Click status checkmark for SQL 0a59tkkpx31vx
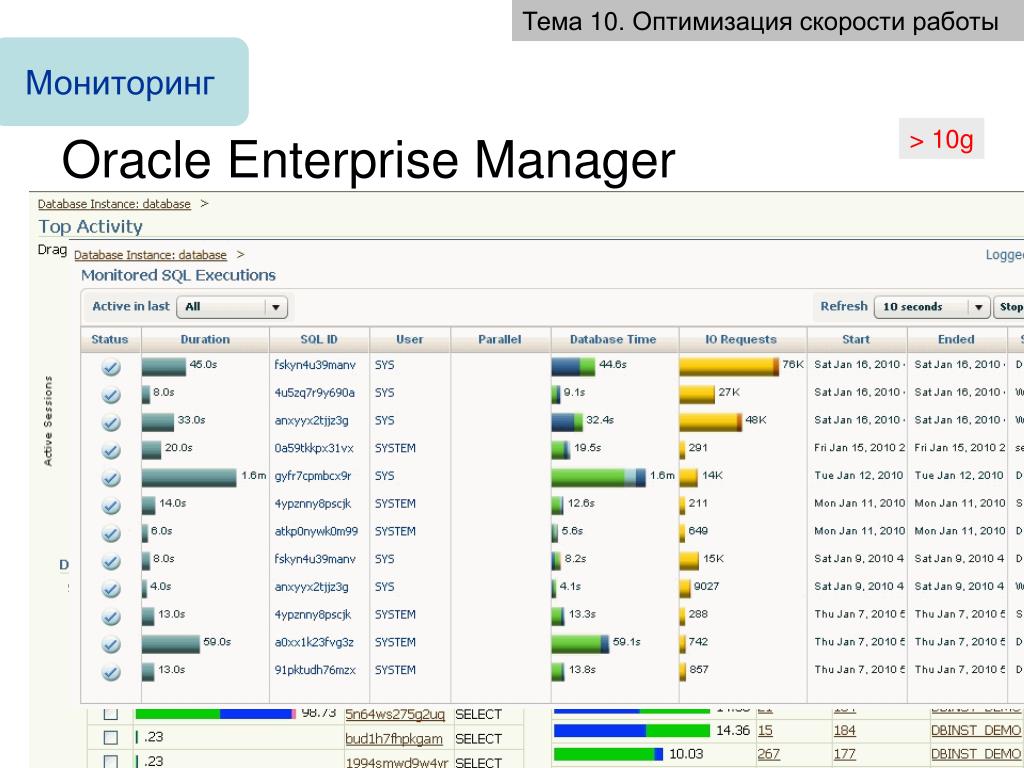 coord(111,451)
